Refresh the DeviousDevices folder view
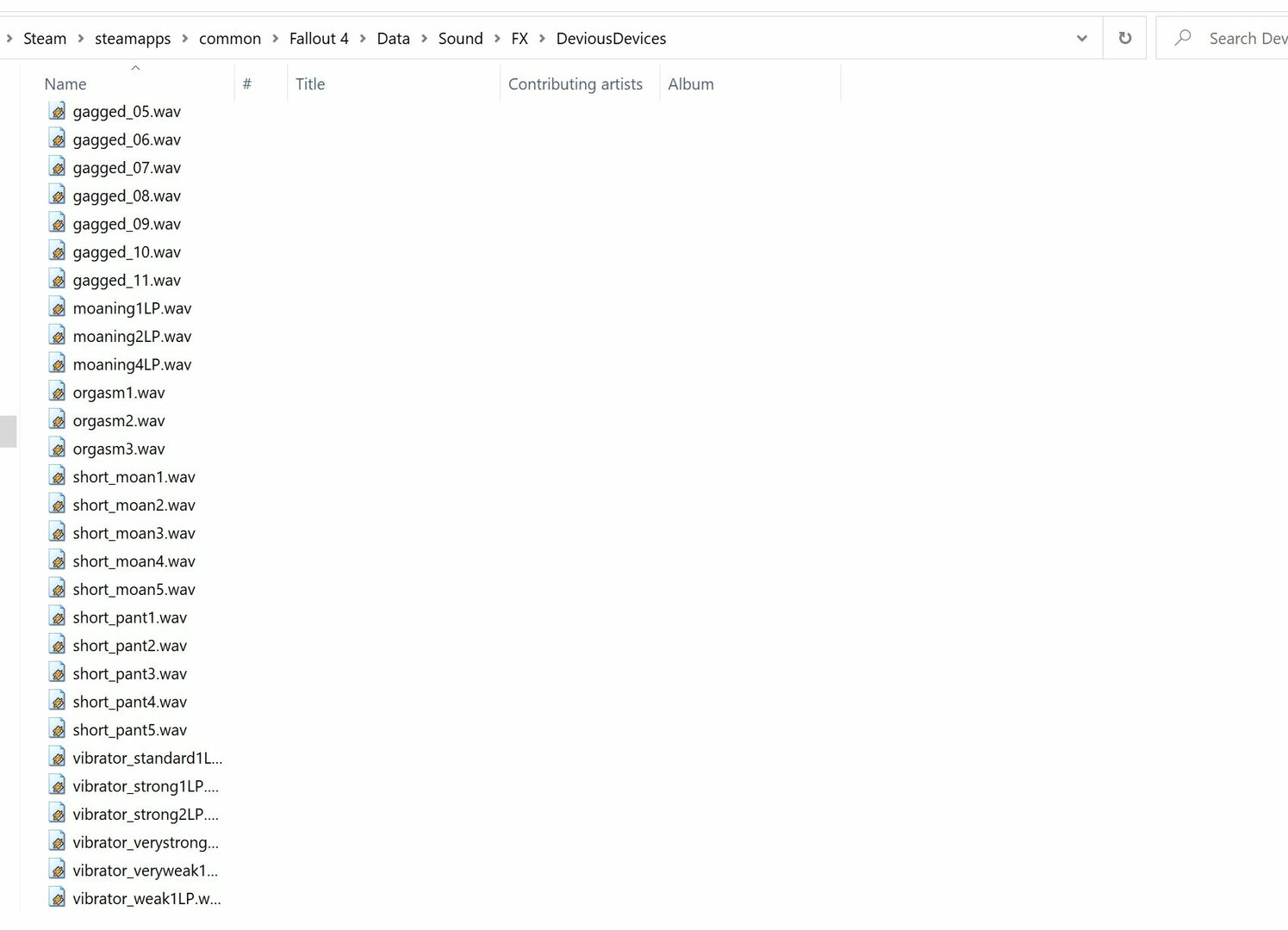Viewport: 1288px width, 930px height. 1124,38
